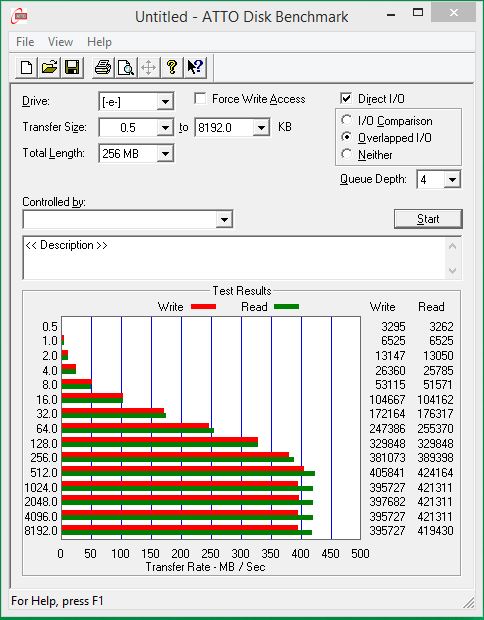Screen dimensions: 484x620
Task: Select the I/O Comparison radio button
Action: [x=346, y=120]
